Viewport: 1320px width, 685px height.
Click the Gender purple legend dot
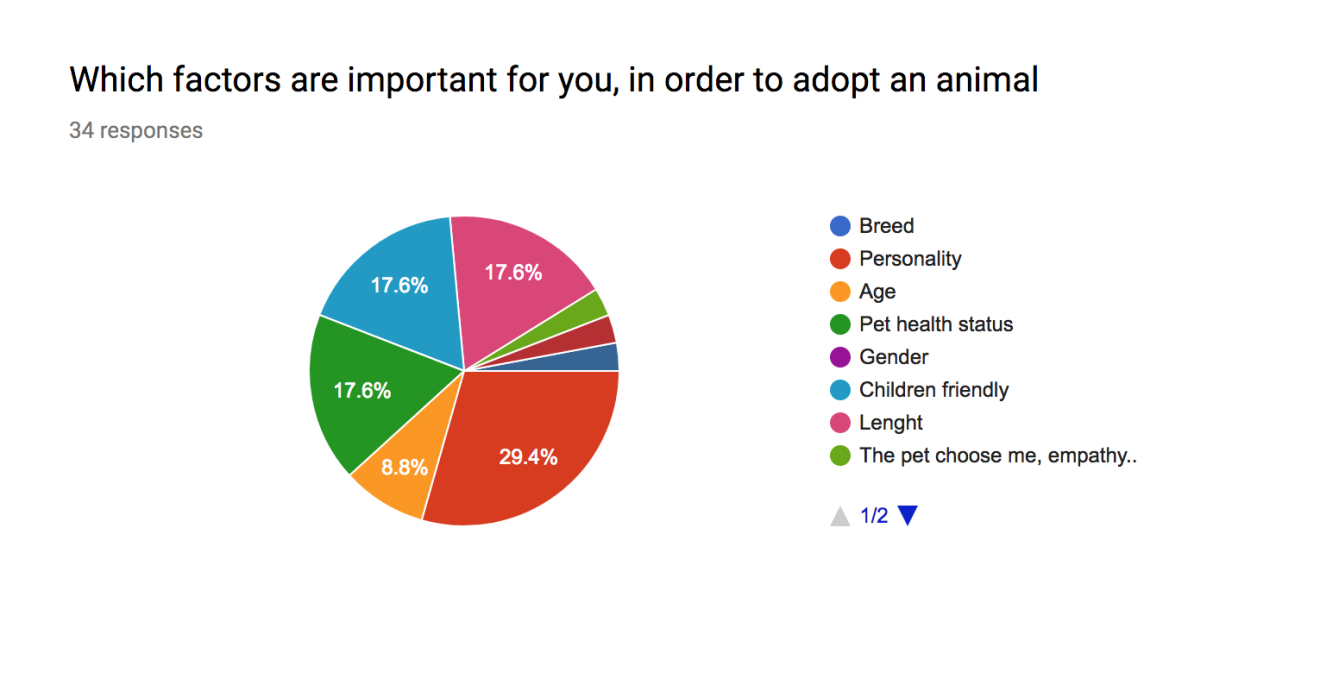tap(840, 358)
